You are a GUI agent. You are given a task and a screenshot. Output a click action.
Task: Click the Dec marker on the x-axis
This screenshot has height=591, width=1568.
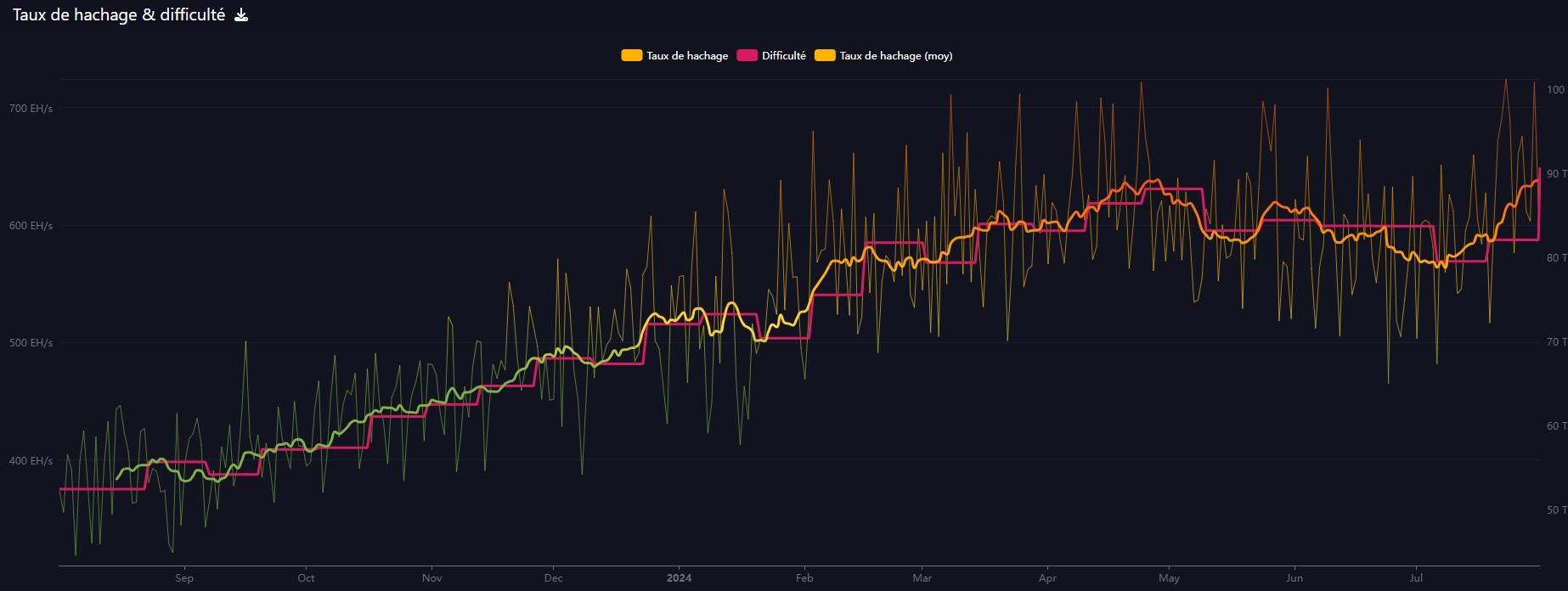pyautogui.click(x=553, y=578)
